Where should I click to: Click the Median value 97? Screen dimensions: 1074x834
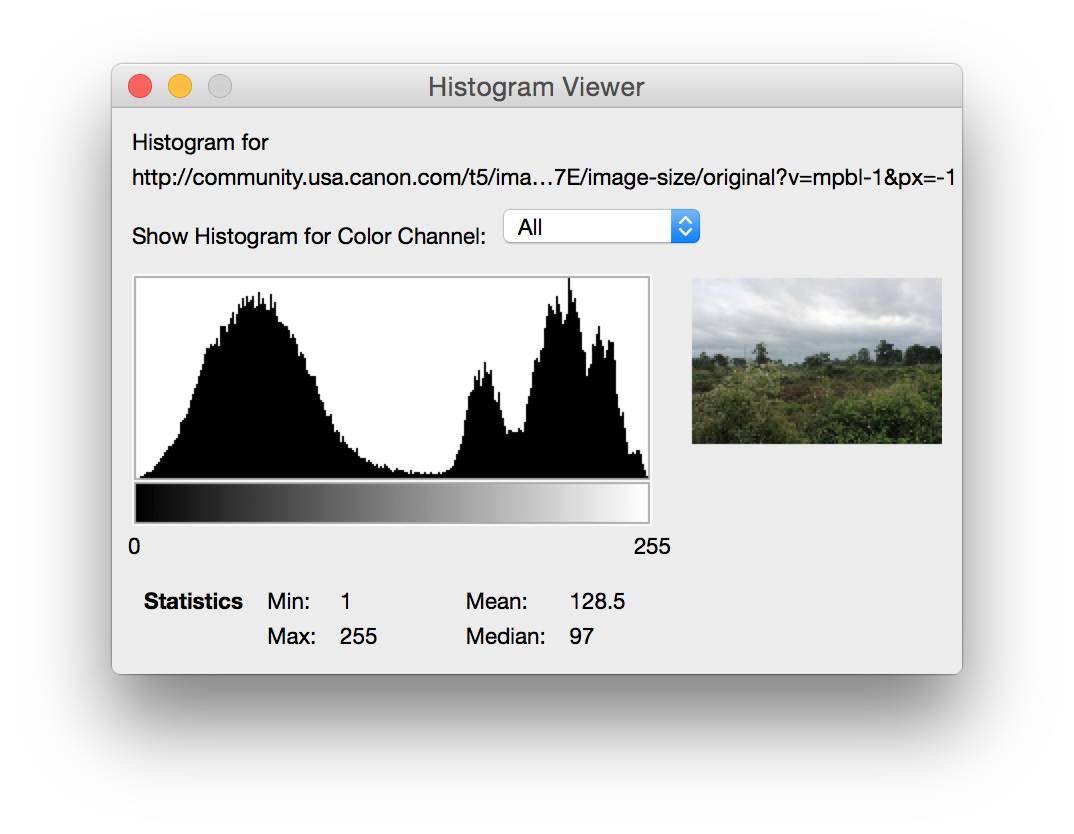point(581,636)
